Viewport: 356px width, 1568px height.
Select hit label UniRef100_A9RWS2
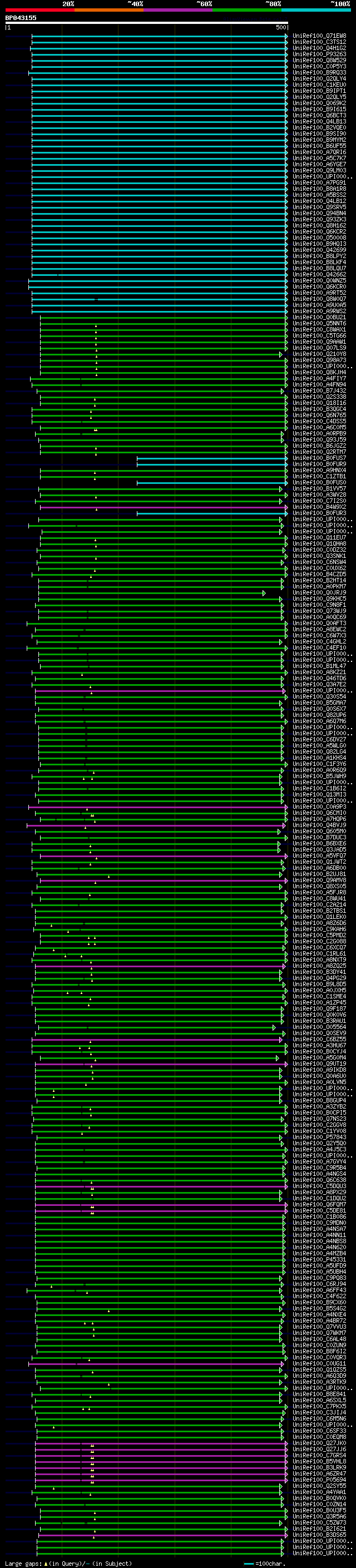click(x=319, y=311)
